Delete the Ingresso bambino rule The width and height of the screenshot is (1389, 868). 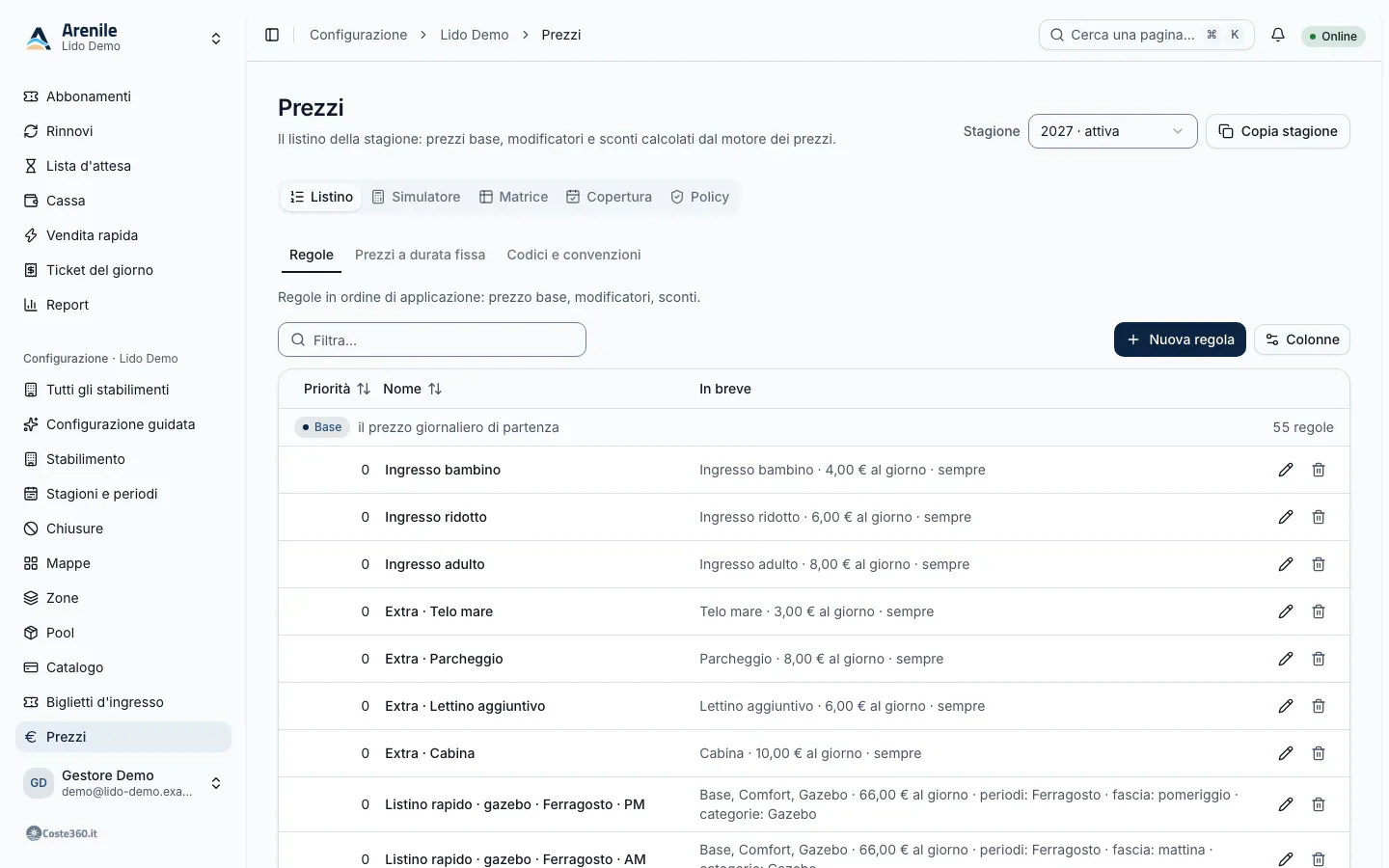(x=1319, y=470)
